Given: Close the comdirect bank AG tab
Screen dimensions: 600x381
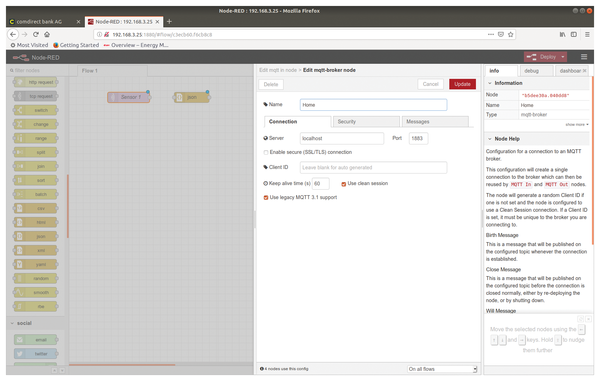Looking at the screenshot, I should click(x=78, y=22).
